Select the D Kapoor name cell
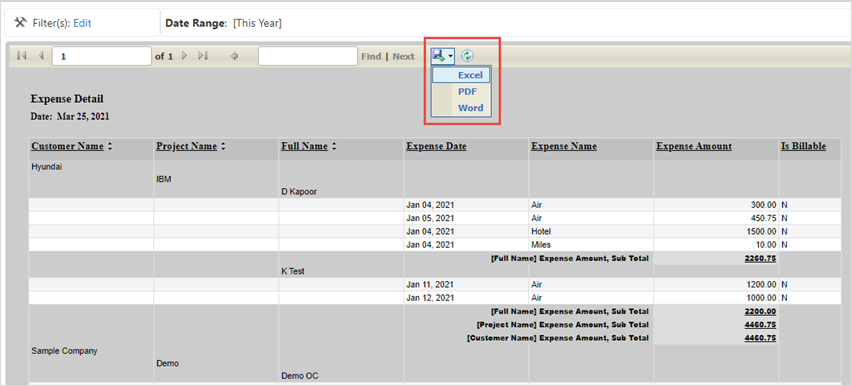 coord(299,191)
